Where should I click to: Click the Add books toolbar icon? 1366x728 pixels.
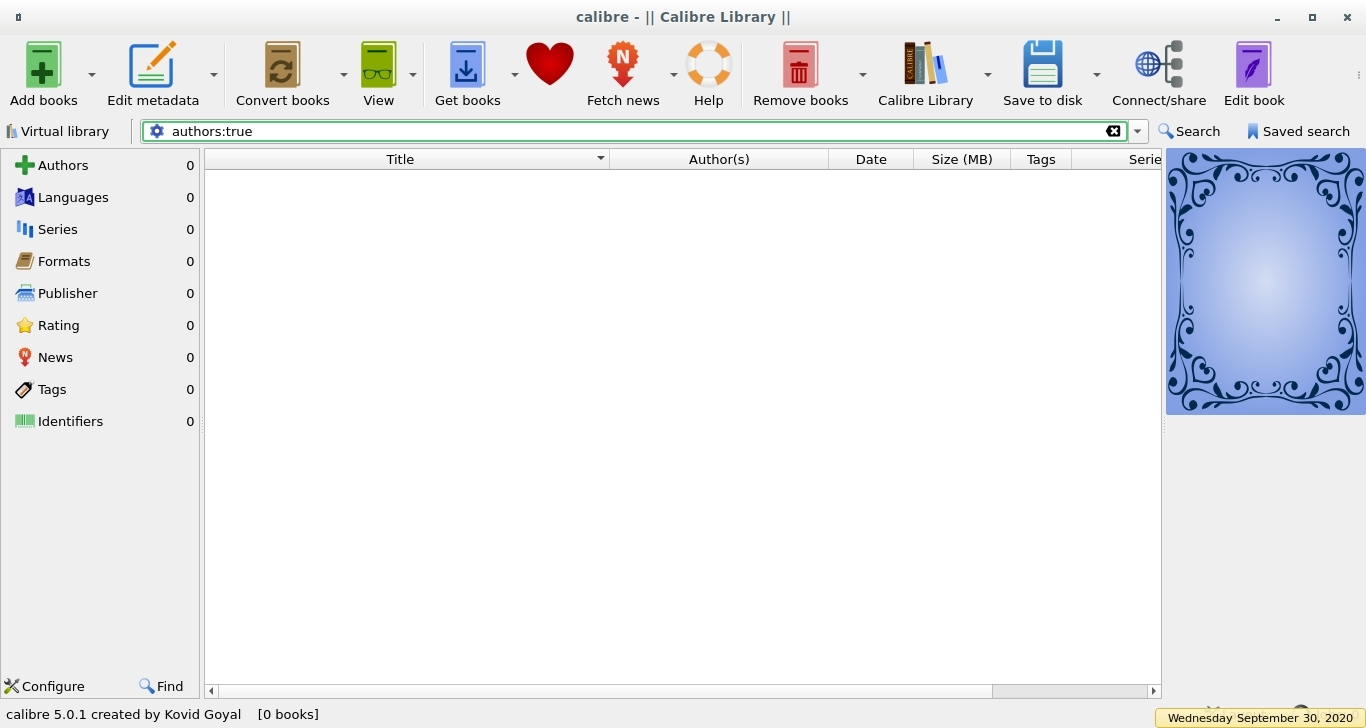coord(43,65)
